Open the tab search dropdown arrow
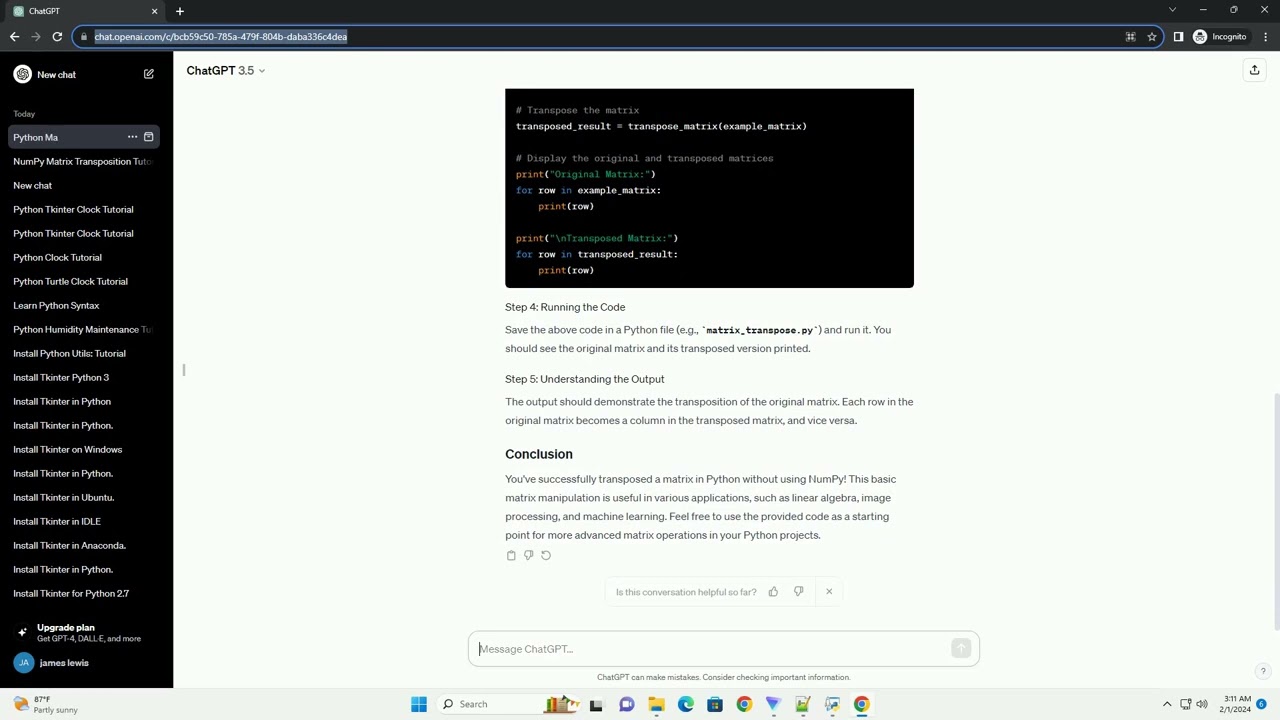The width and height of the screenshot is (1280, 720). 1172,10
